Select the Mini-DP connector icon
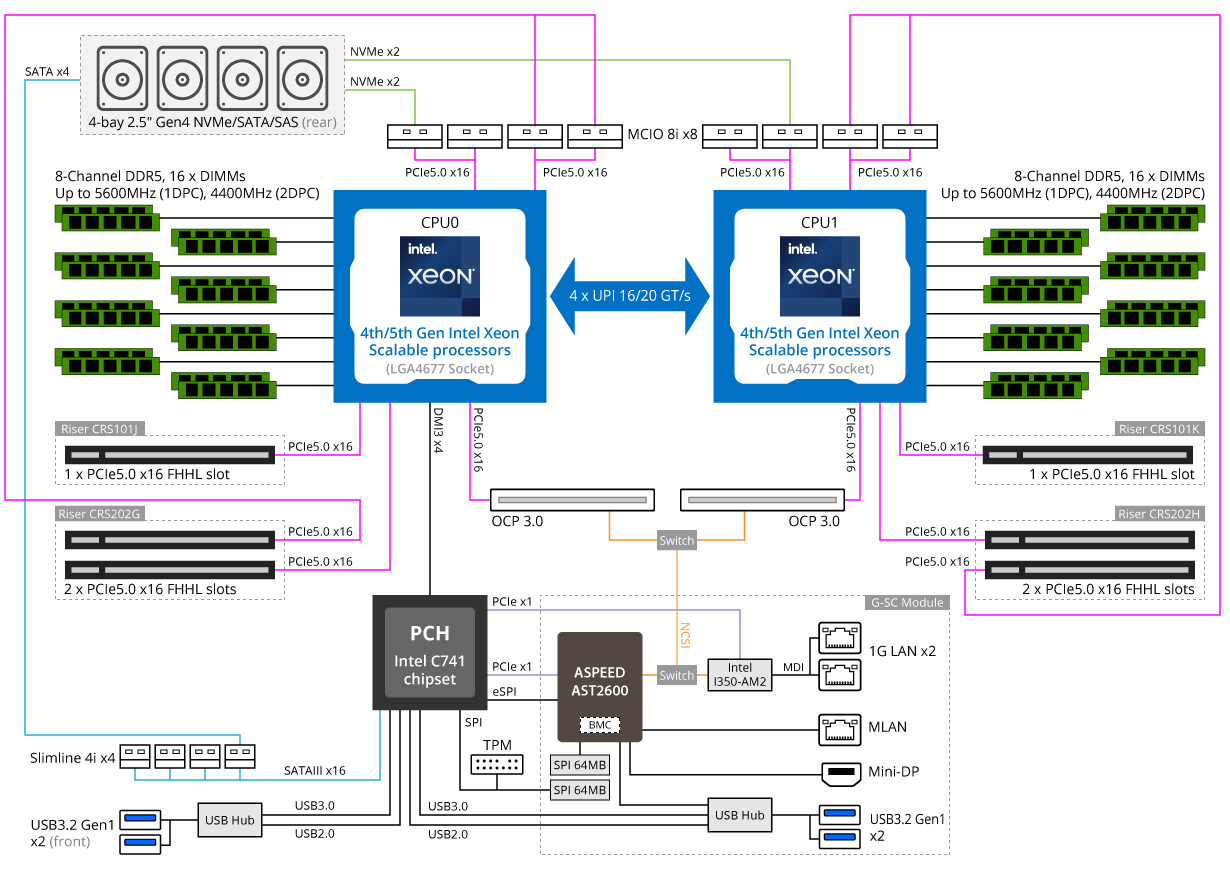This screenshot has width=1230, height=870. pos(840,772)
